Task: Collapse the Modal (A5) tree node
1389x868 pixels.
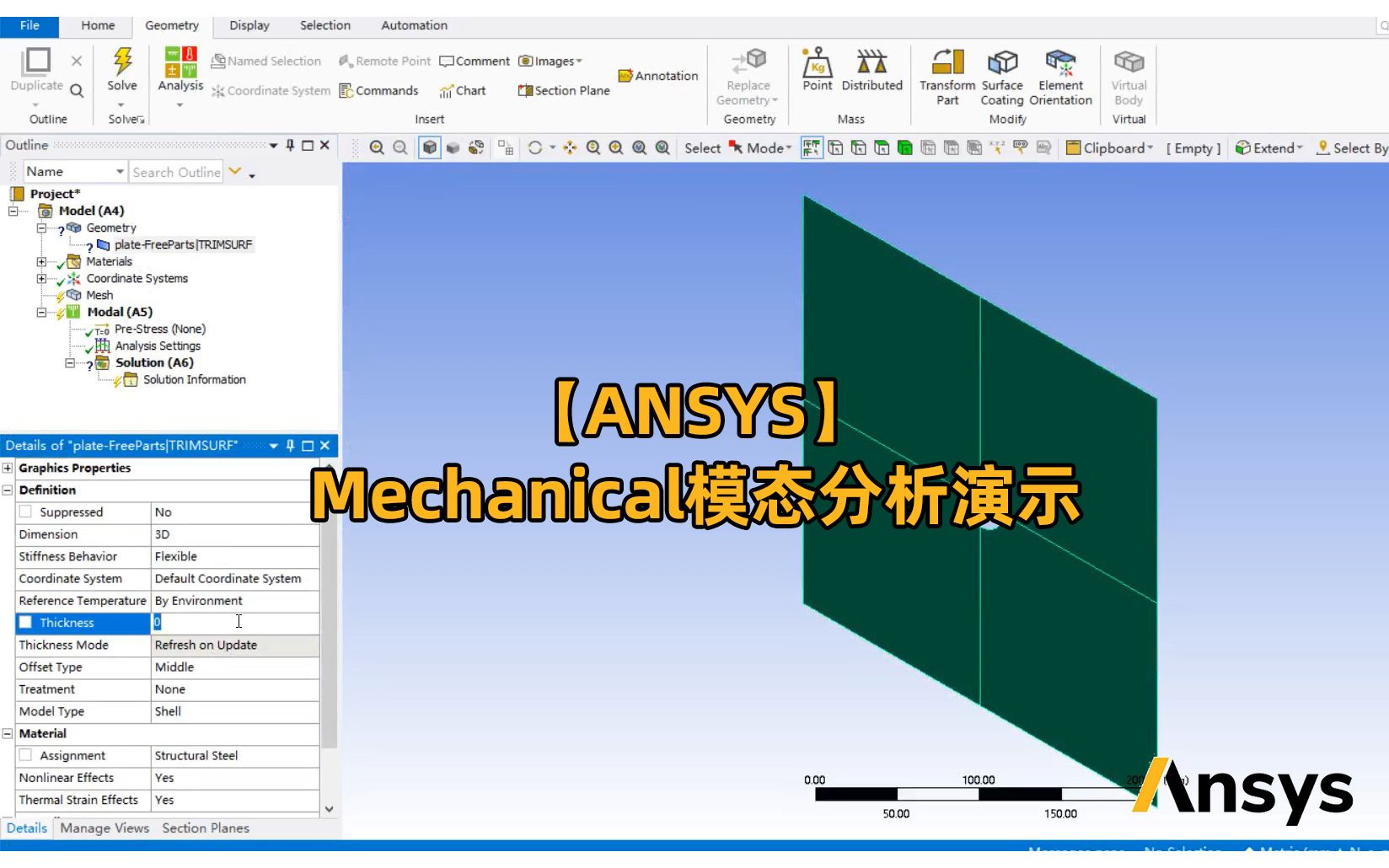Action: pyautogui.click(x=41, y=312)
